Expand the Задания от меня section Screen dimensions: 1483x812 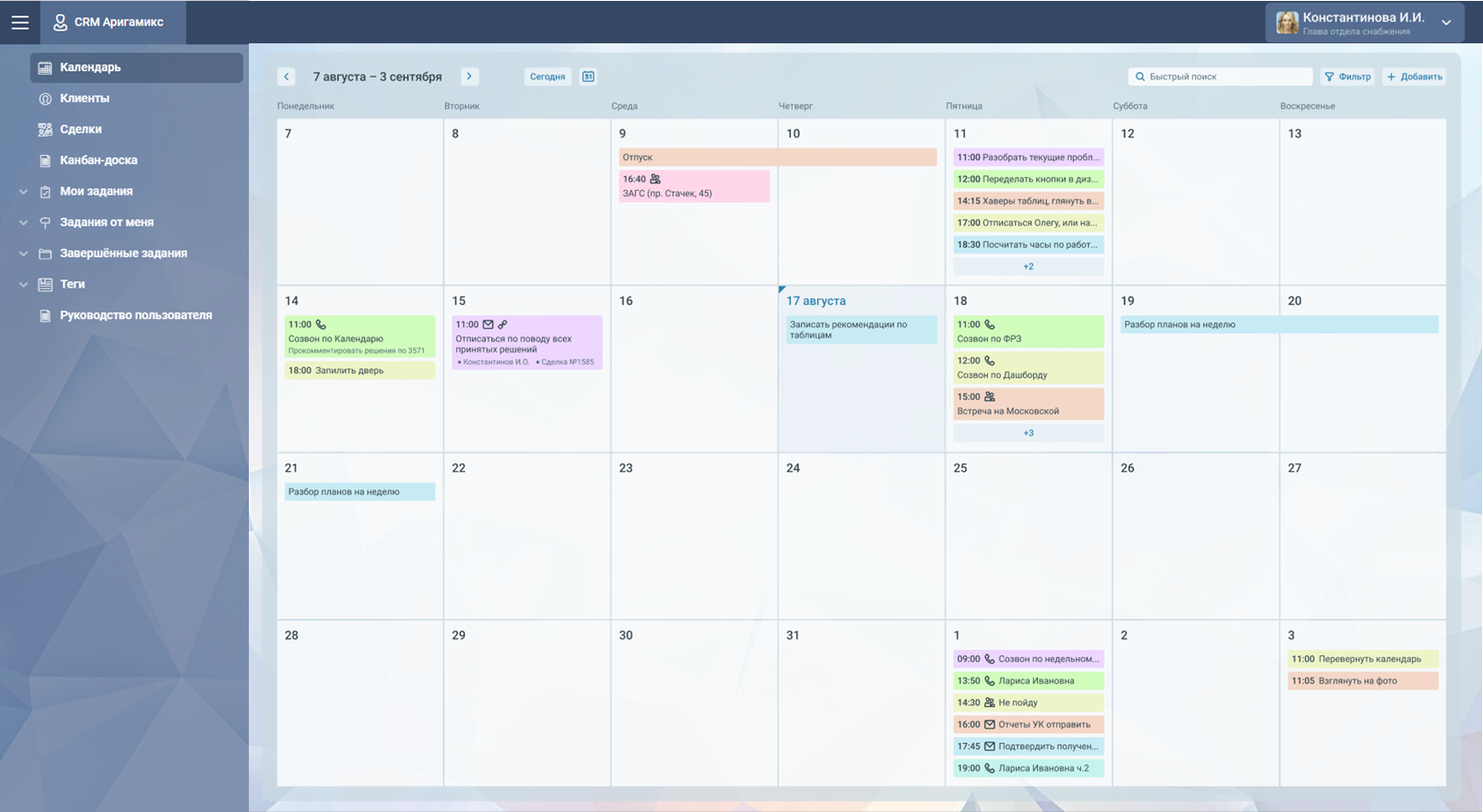24,222
